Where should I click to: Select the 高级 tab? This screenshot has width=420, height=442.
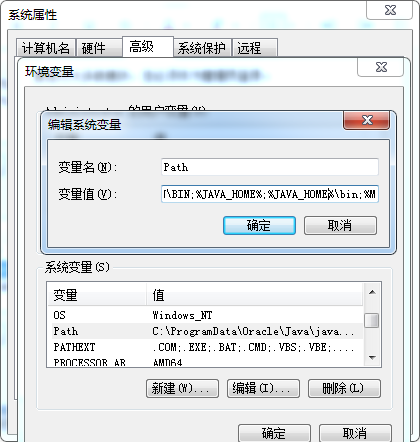[x=148, y=47]
